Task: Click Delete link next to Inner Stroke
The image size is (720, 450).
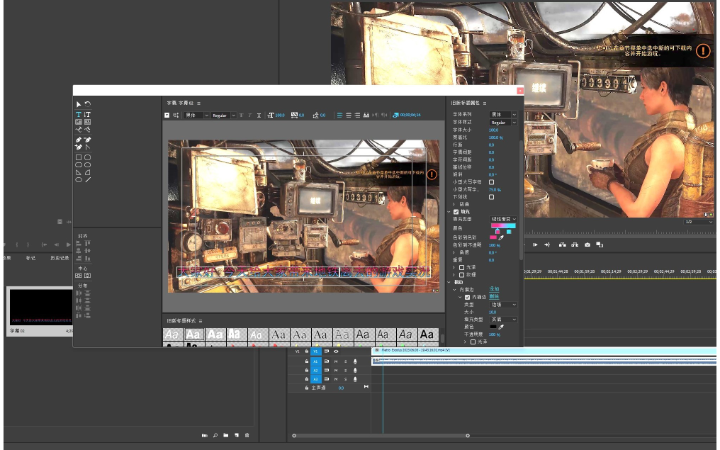Action: coord(494,297)
